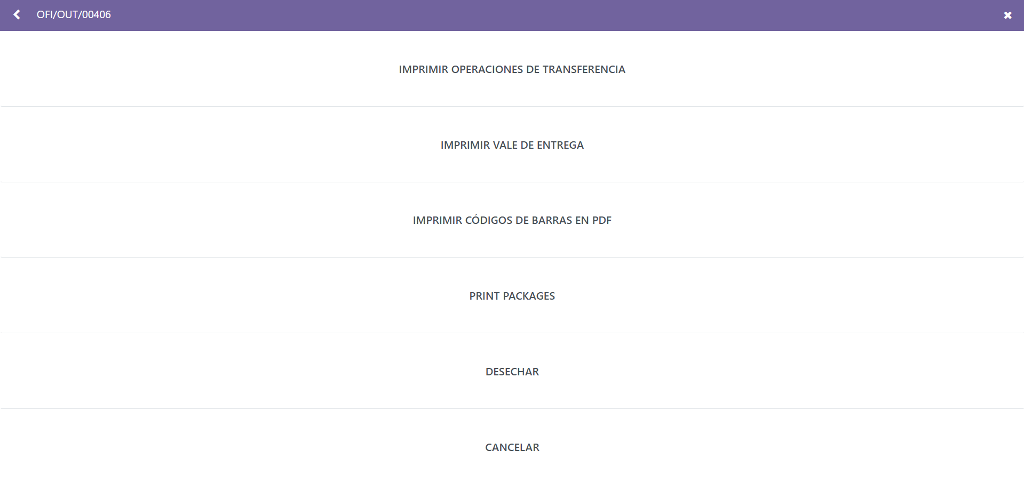Go back using the left chevron arrow

(17, 14)
